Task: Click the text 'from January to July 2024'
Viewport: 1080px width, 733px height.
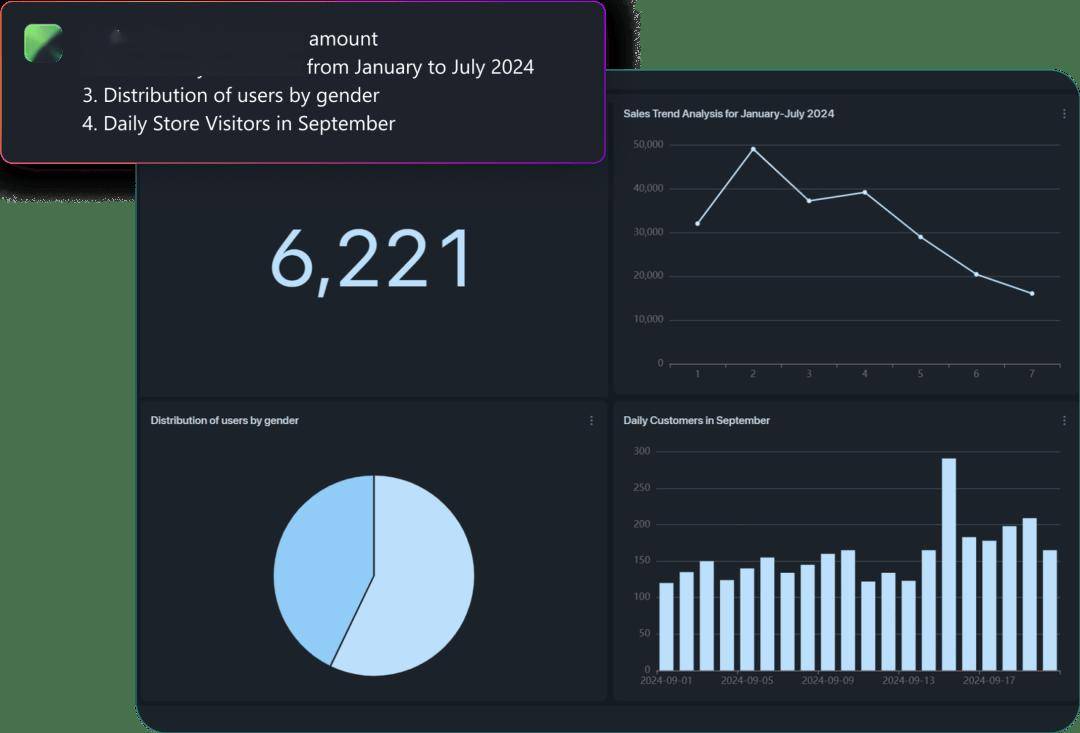Action: point(420,67)
